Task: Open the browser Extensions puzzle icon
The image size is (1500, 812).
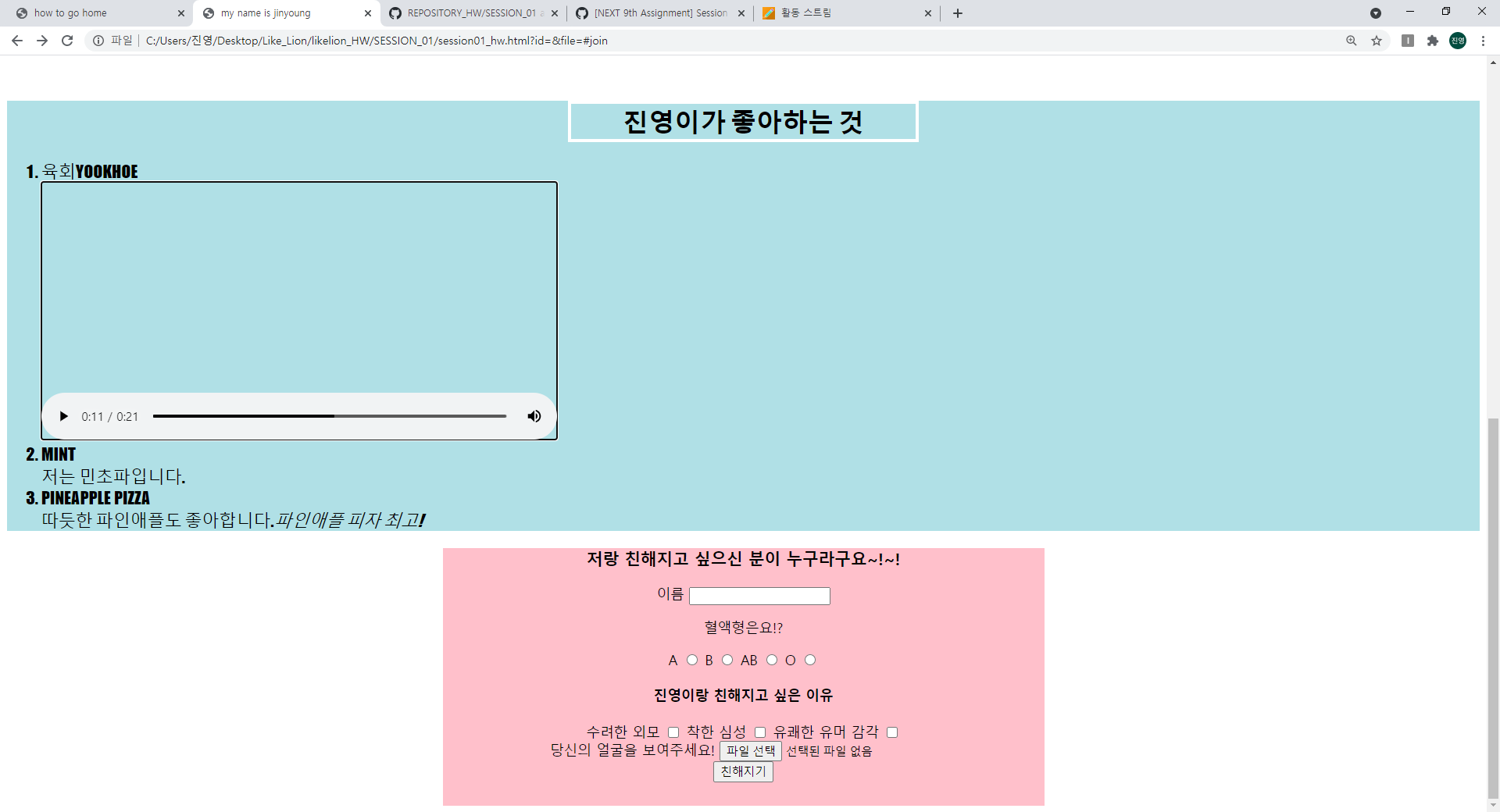Action: pyautogui.click(x=1433, y=41)
